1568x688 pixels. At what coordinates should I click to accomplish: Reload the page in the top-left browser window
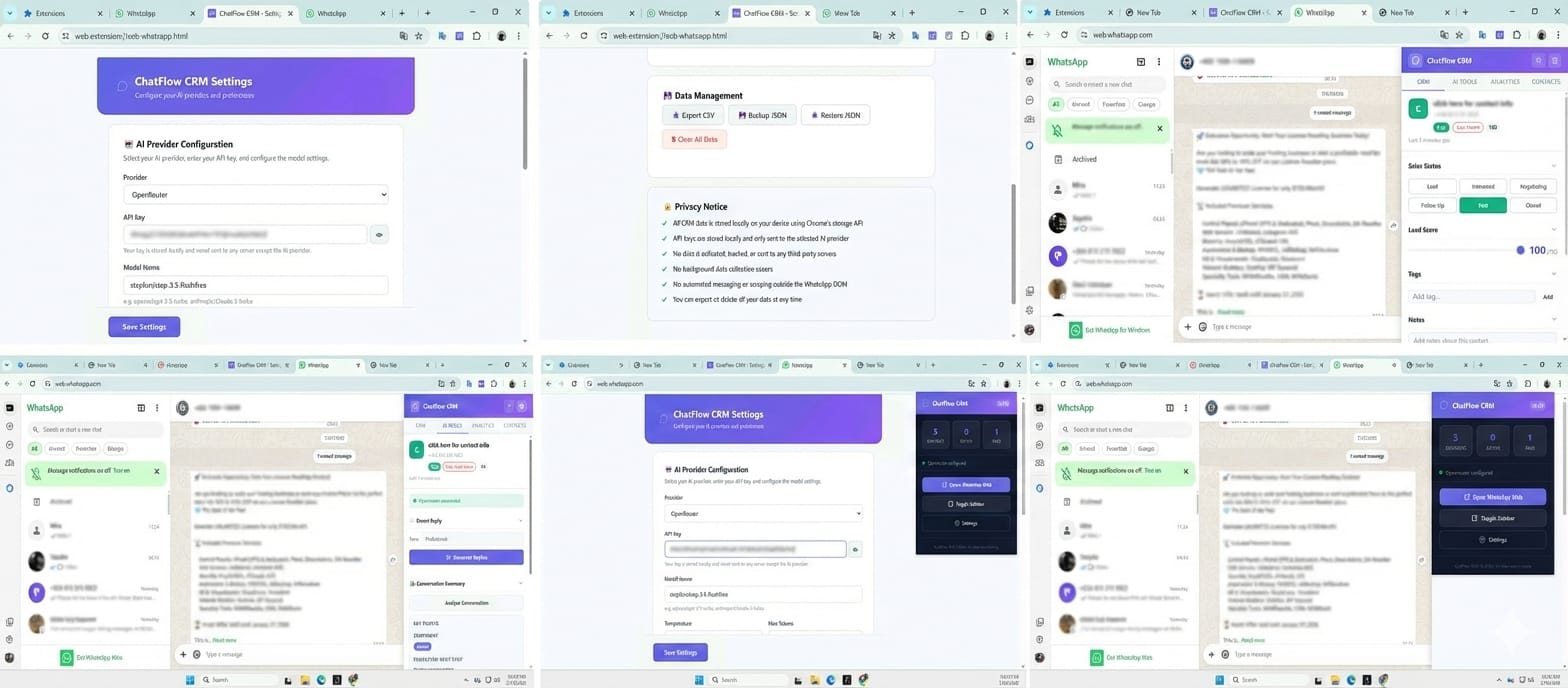tap(45, 35)
